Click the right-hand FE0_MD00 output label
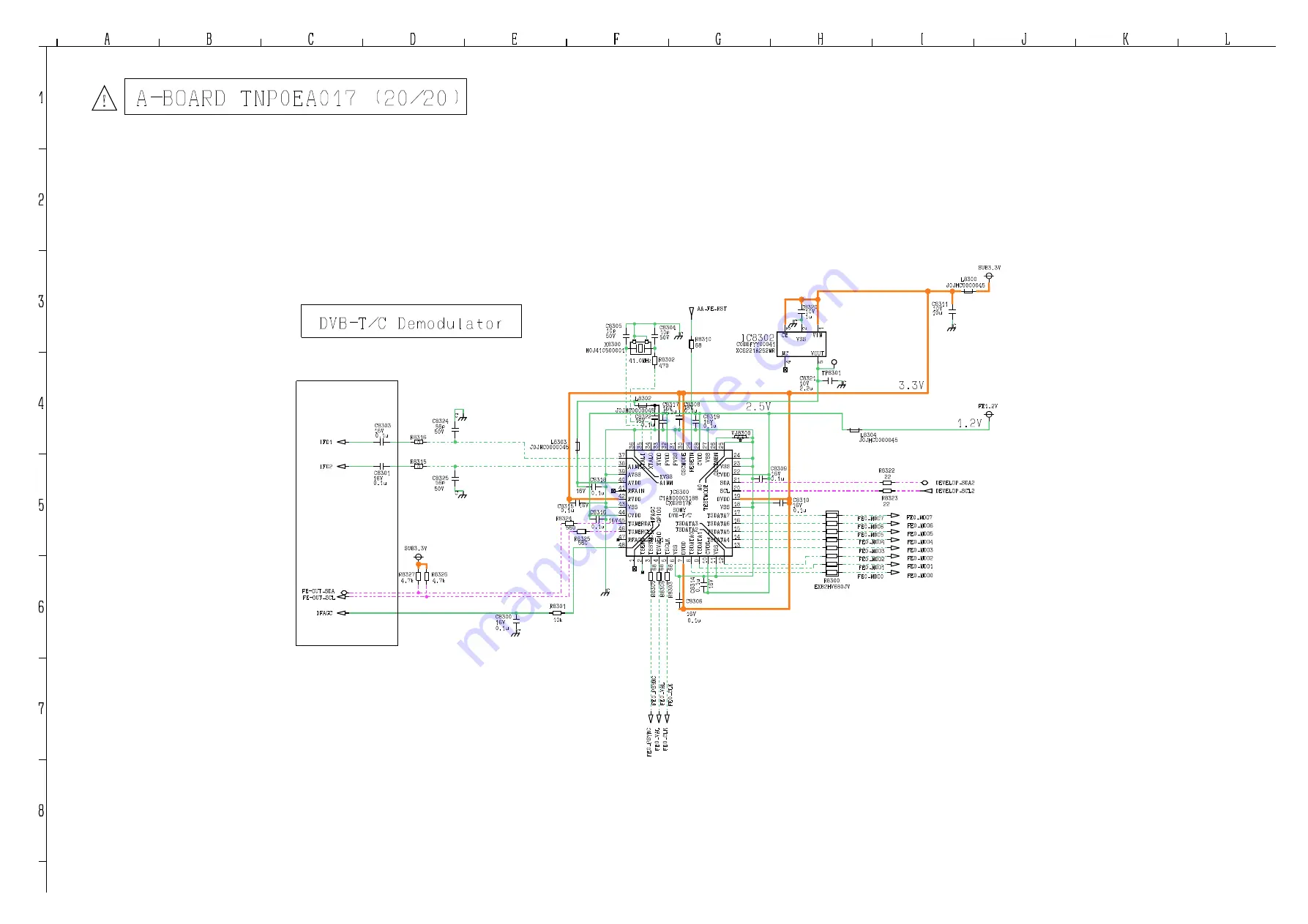 pyautogui.click(x=919, y=576)
